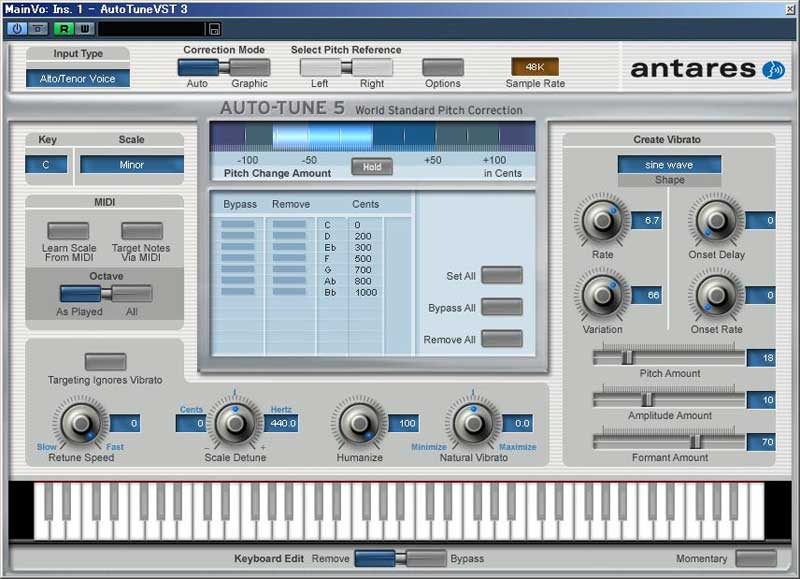Enable the green R read automation button
The height and width of the screenshot is (579, 800).
(64, 29)
